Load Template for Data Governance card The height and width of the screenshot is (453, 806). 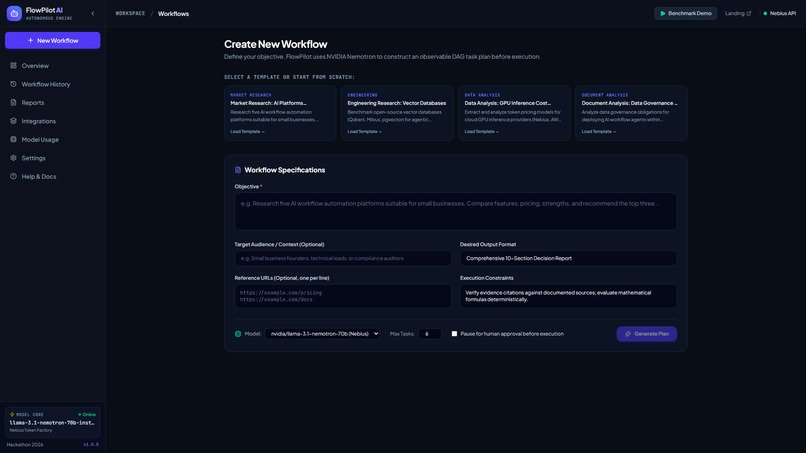click(x=599, y=132)
